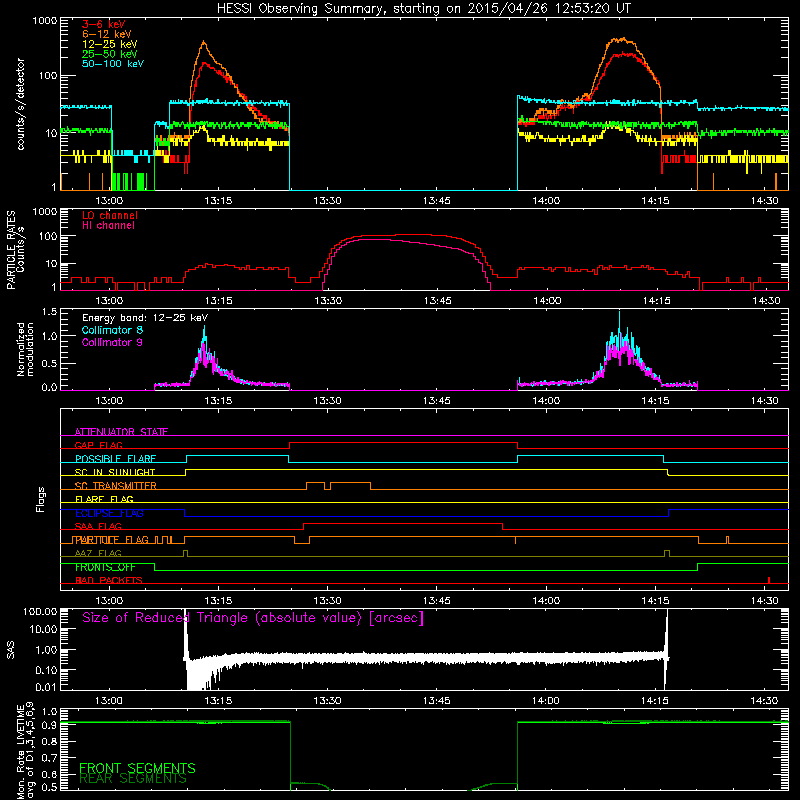Click the Energy band: 12-25 keV label
Viewport: 800px width, 800px height.
tap(145, 318)
